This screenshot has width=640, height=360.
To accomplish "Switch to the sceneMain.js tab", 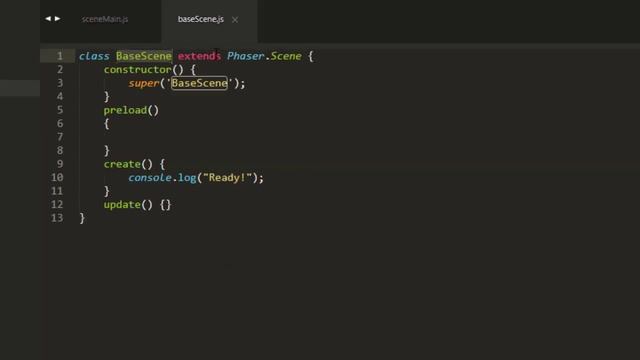I will tap(105, 19).
